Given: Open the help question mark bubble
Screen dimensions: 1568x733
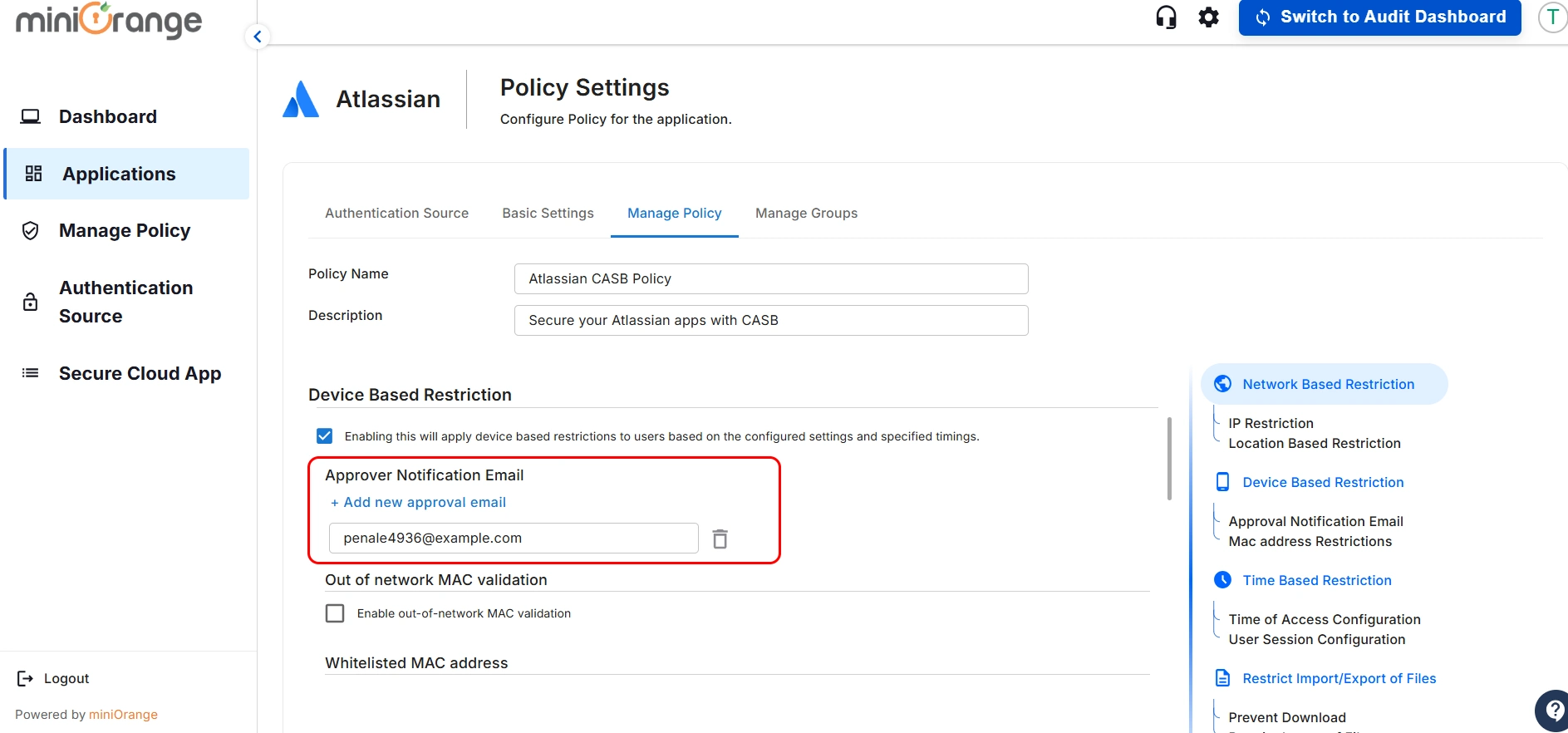Looking at the screenshot, I should click(x=1552, y=711).
